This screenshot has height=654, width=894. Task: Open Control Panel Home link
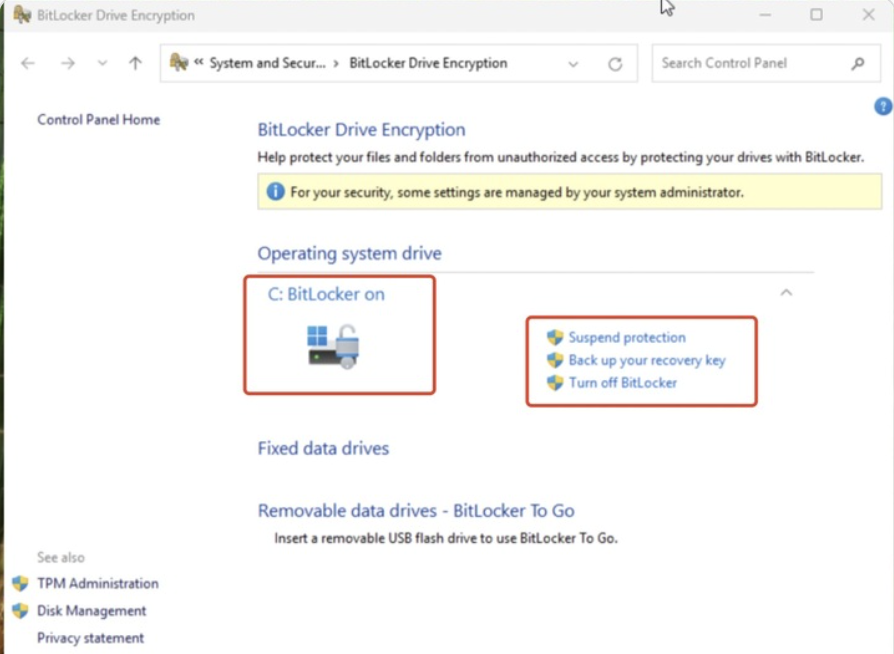click(x=99, y=120)
